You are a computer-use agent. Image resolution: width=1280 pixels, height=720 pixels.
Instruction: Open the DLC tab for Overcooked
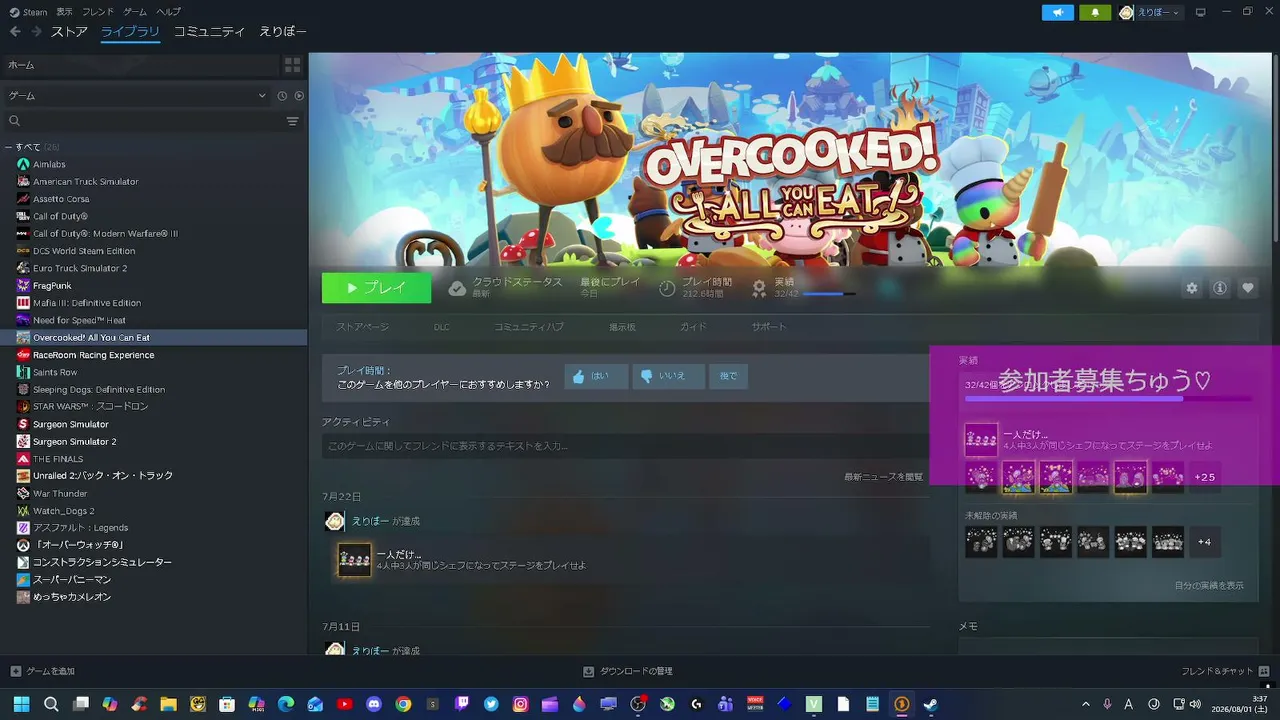point(442,327)
